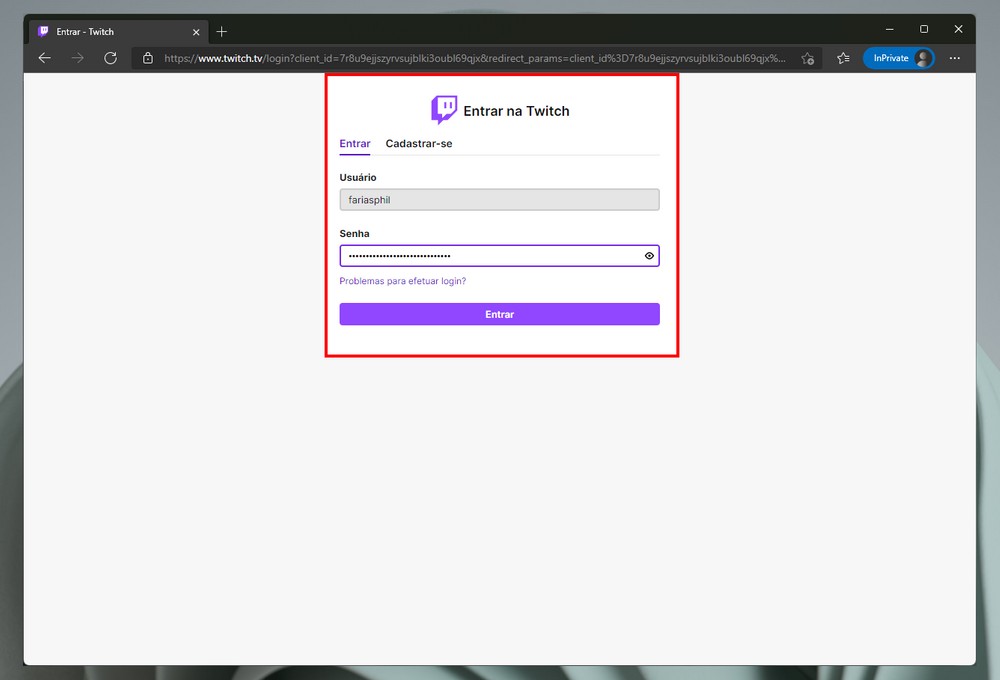Click the InPrivate profile button
This screenshot has width=1000, height=680.
[x=898, y=58]
